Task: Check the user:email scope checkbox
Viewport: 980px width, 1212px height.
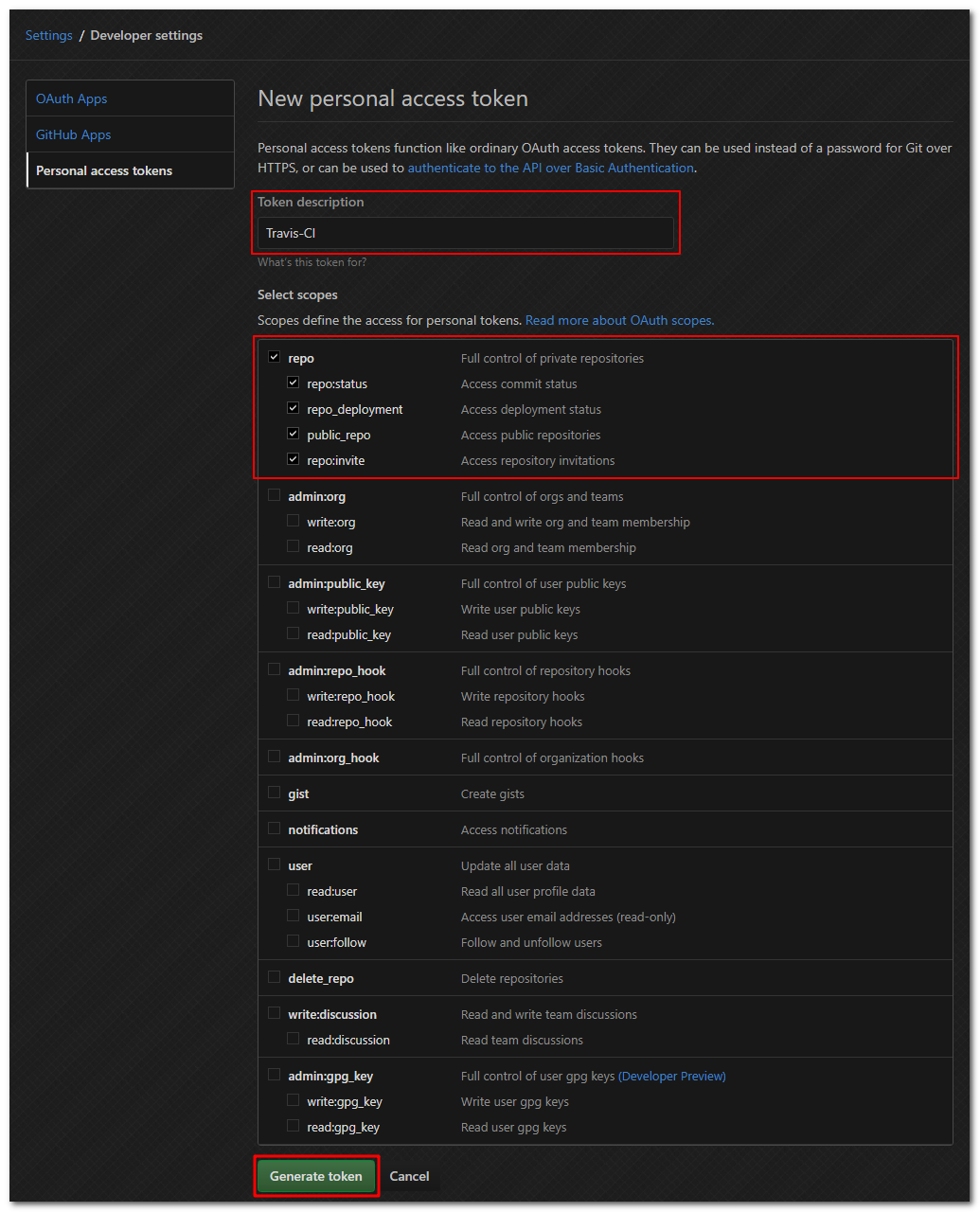Action: coord(294,916)
